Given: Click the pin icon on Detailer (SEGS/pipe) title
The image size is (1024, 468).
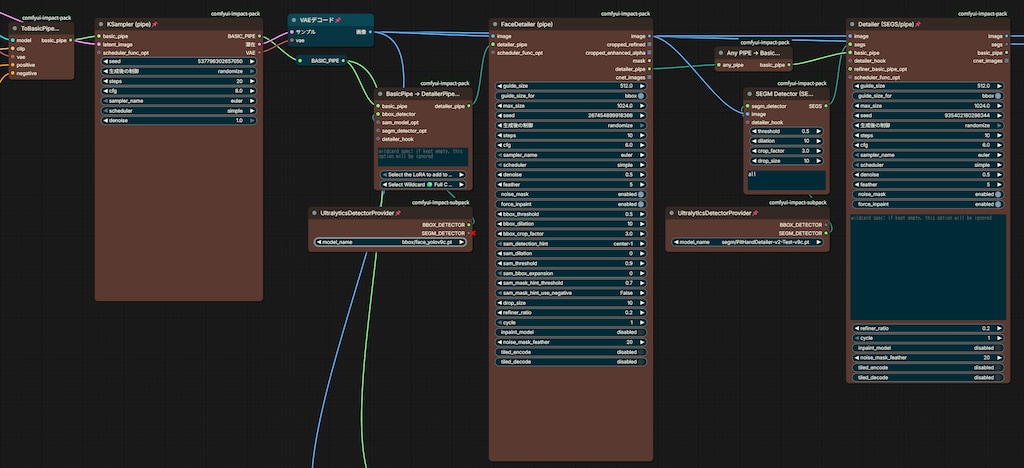Looking at the screenshot, I should point(918,24).
